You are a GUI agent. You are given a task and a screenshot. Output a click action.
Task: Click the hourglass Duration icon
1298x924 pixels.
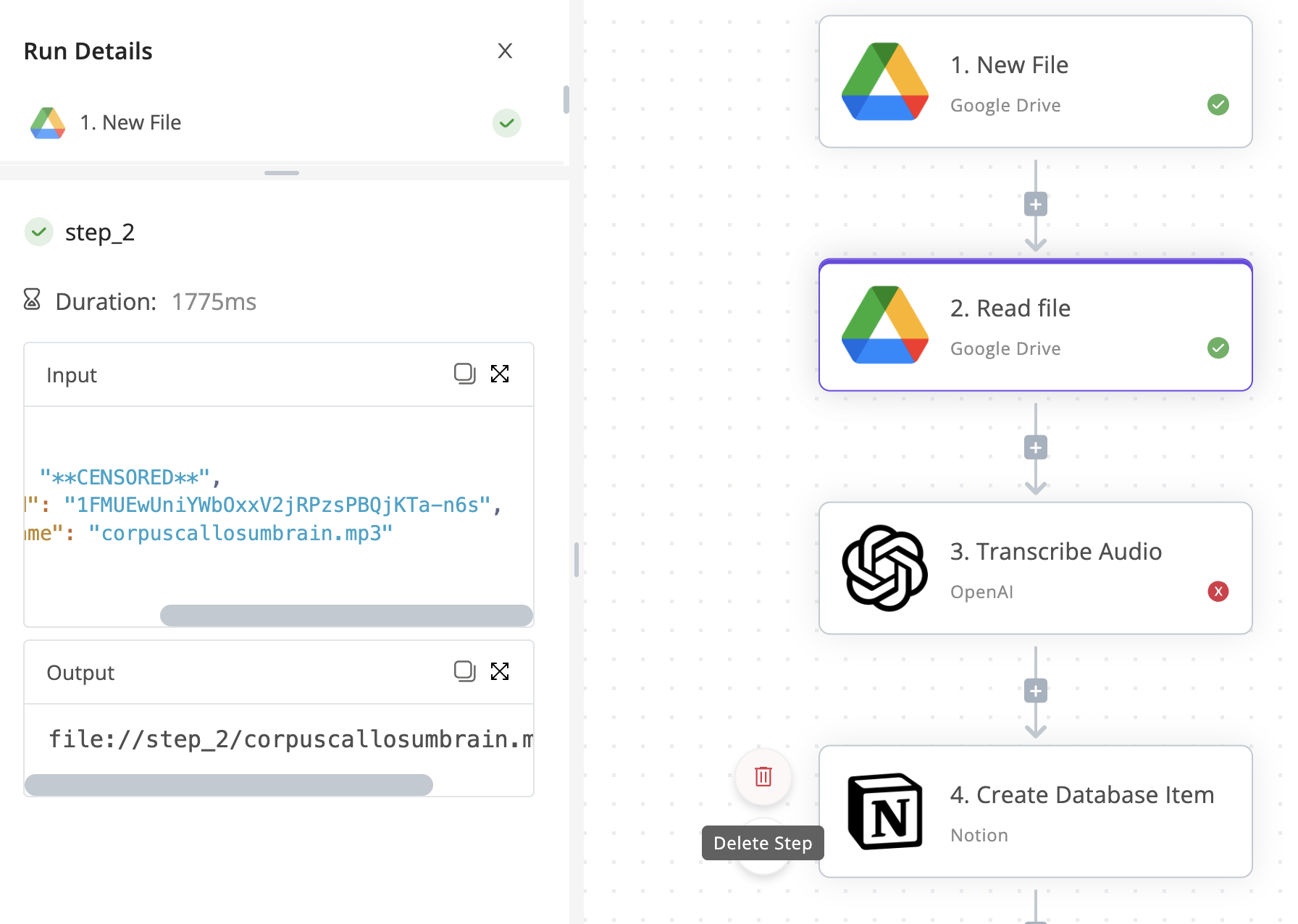pyautogui.click(x=32, y=299)
